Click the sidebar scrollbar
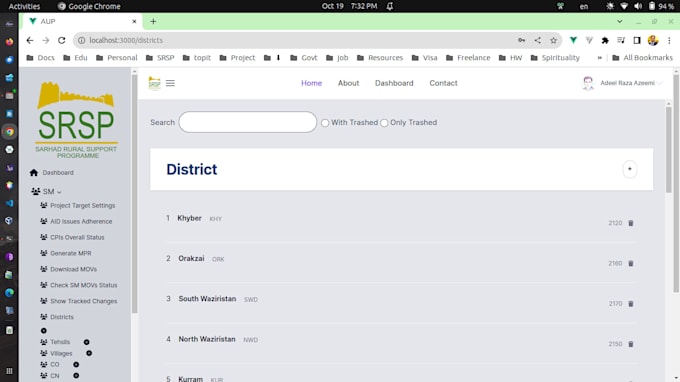The width and height of the screenshot is (680, 382). (x=134, y=193)
